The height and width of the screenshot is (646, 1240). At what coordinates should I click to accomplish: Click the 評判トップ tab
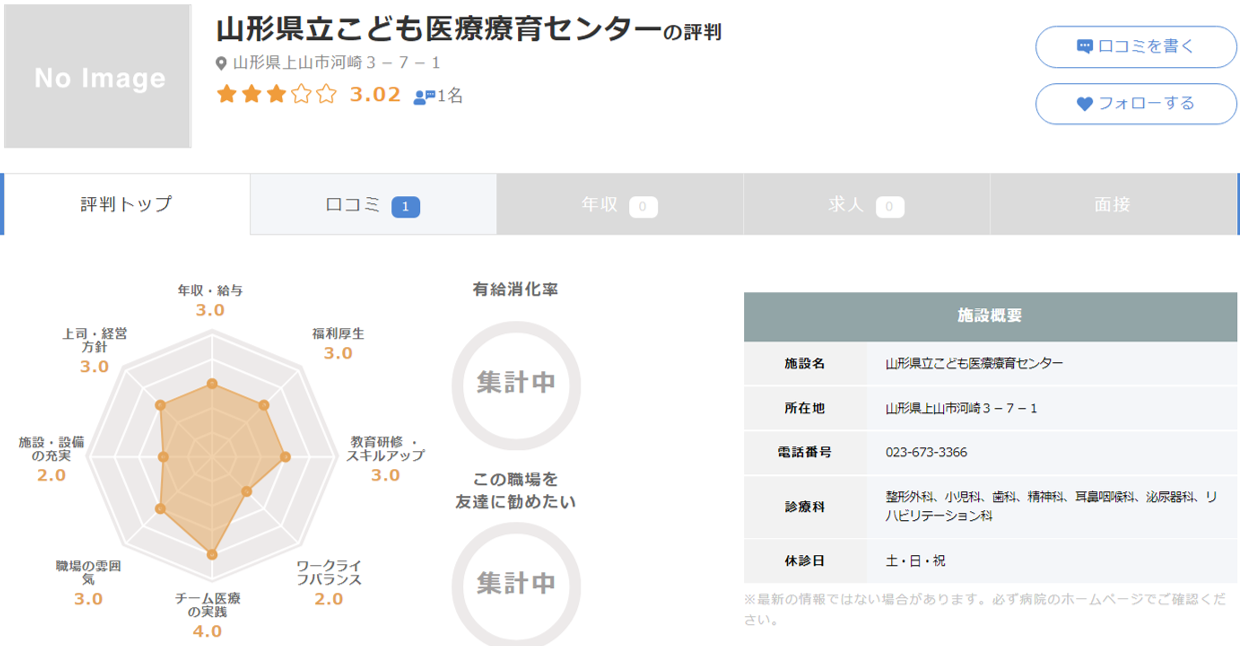(x=123, y=203)
